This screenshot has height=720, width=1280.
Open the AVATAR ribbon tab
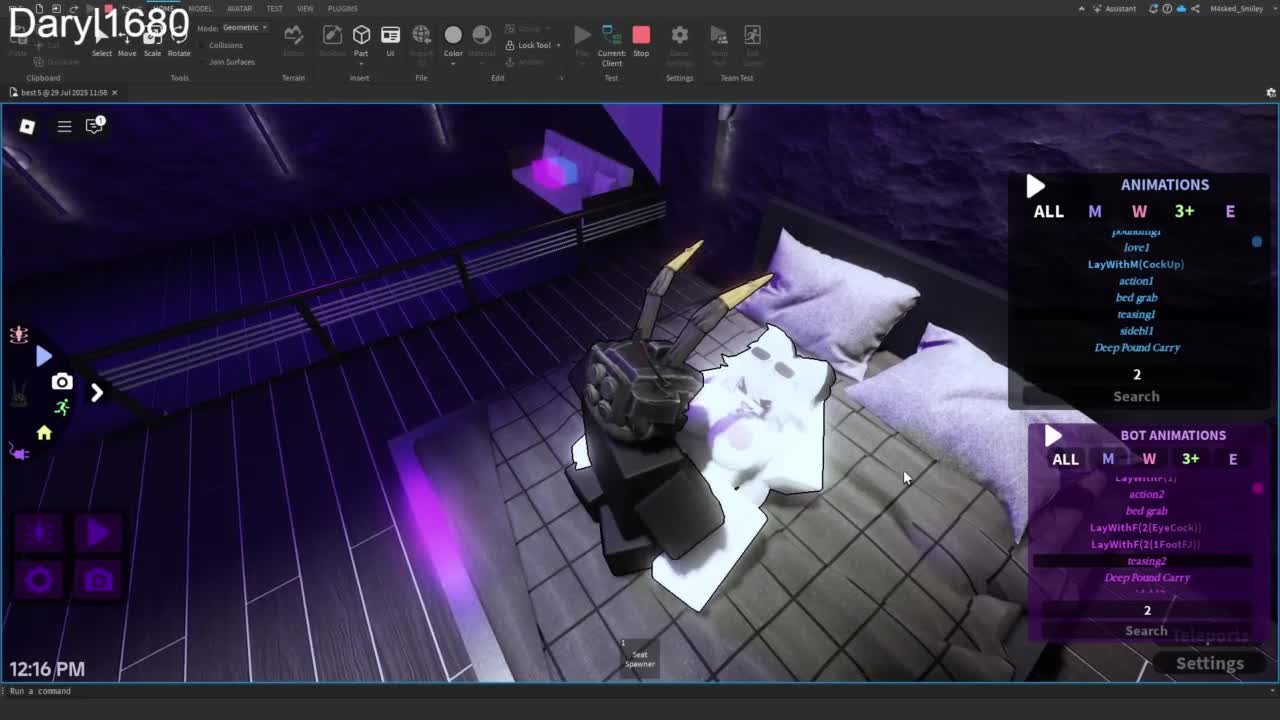[239, 9]
